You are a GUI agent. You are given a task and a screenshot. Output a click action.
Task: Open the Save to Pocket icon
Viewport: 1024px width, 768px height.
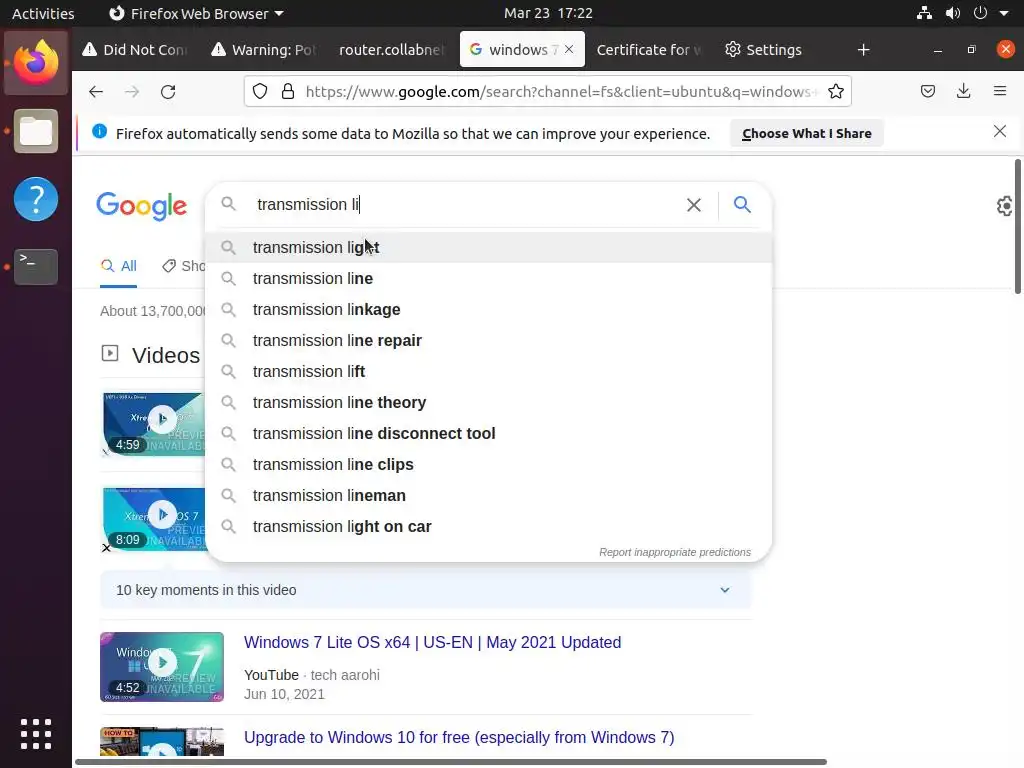tap(927, 91)
